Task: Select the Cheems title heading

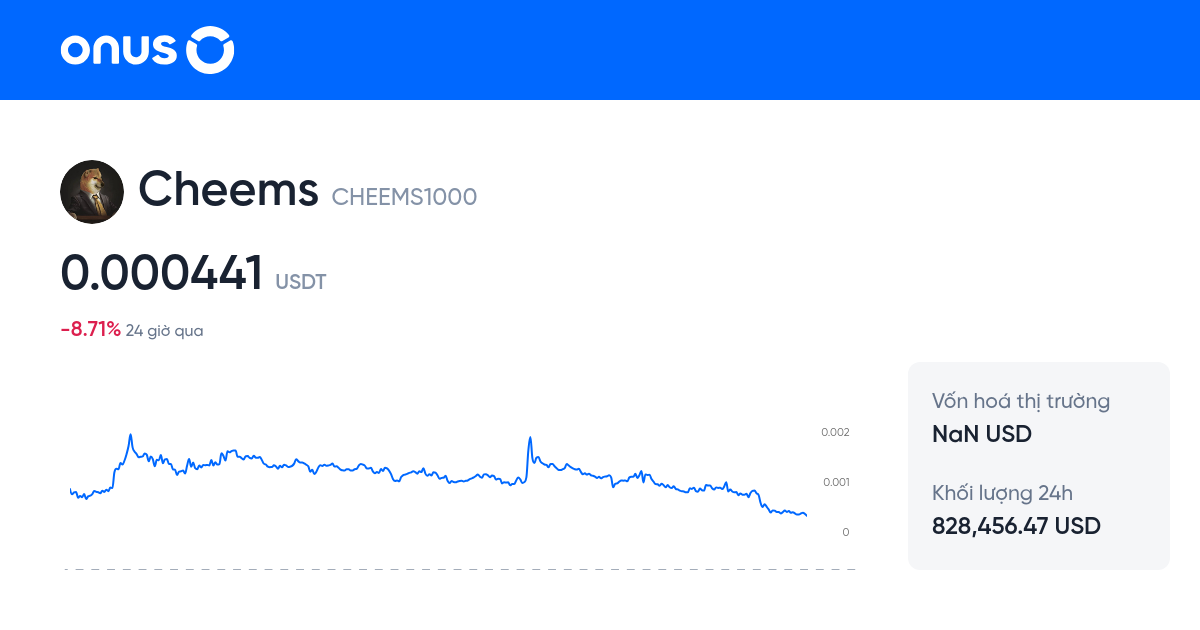Action: coord(229,190)
